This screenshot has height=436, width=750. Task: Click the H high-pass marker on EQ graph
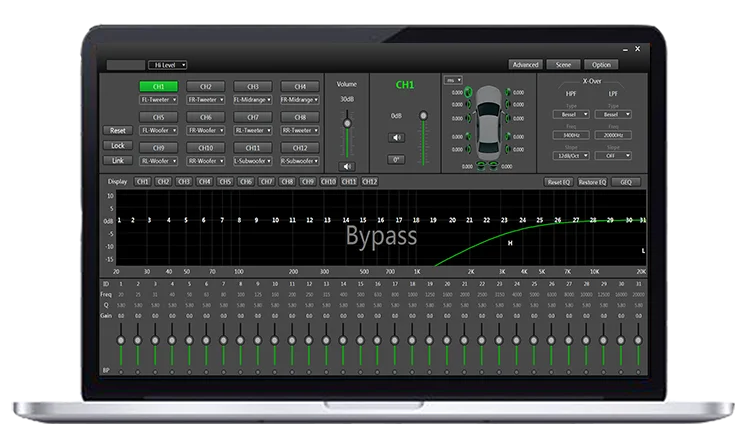point(510,243)
